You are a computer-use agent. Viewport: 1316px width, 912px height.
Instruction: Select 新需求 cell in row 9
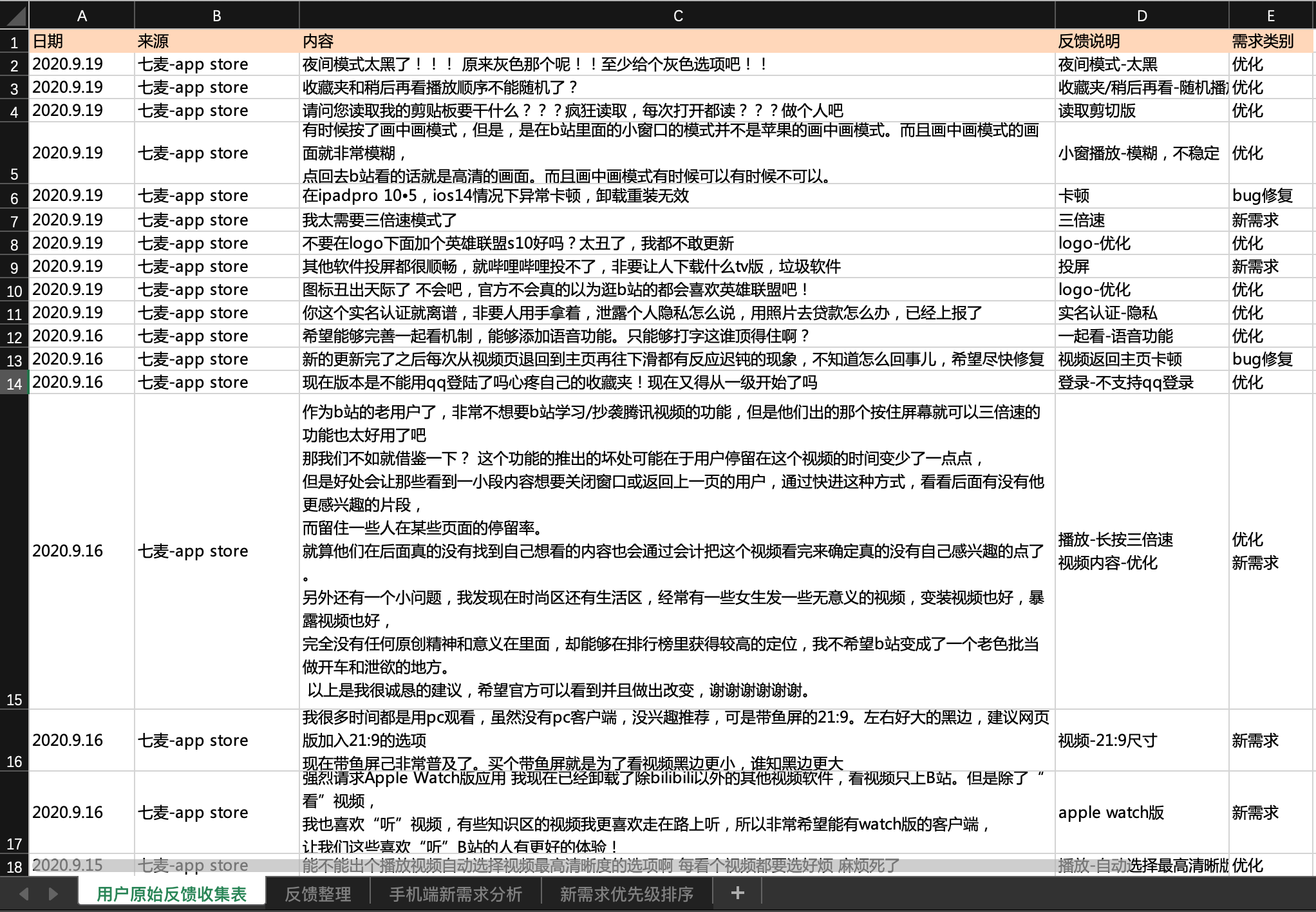coord(1271,267)
